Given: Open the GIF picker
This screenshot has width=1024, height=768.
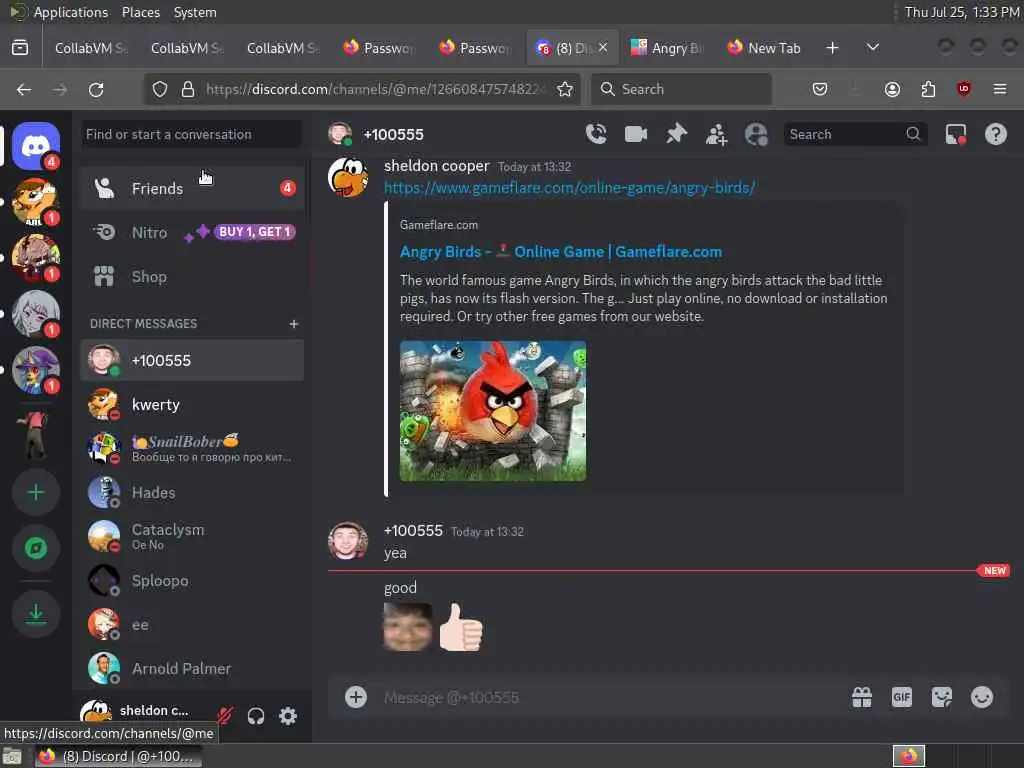Looking at the screenshot, I should point(901,697).
